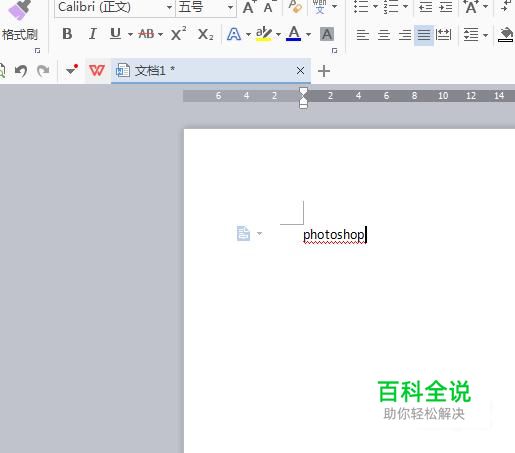Undo the last action
This screenshot has height=453, width=515.
(21, 71)
